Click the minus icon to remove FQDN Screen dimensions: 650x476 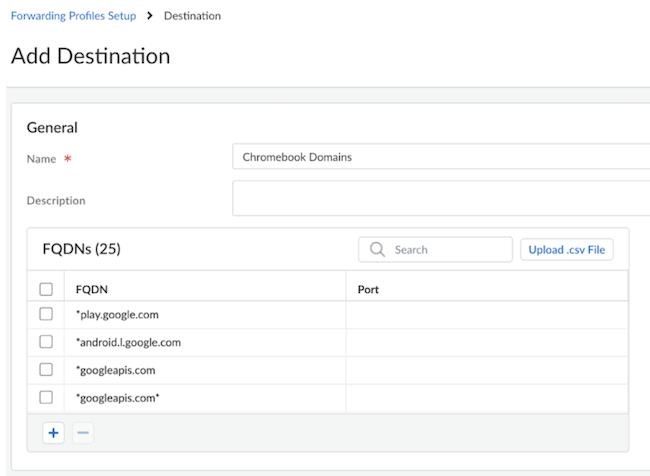(x=83, y=433)
